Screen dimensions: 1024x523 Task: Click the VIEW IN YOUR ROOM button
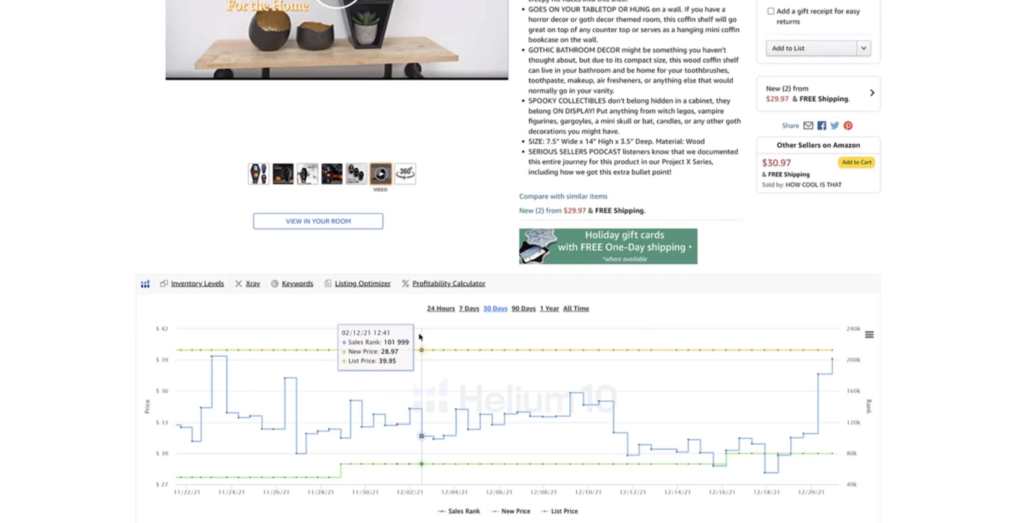(318, 221)
